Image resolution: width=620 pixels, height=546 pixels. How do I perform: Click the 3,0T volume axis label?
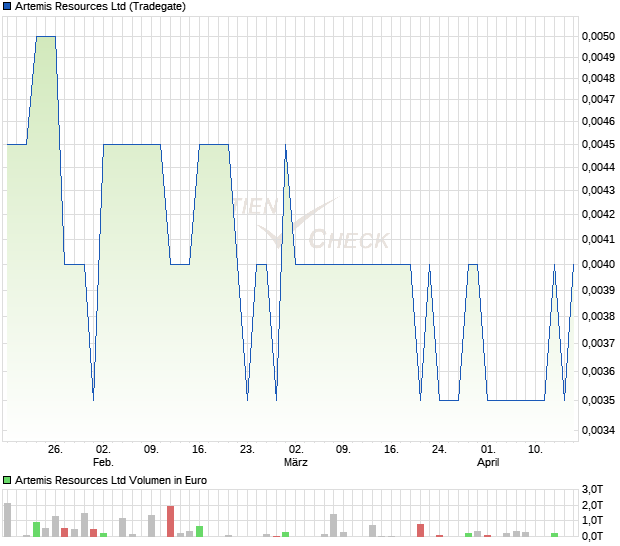(592, 489)
